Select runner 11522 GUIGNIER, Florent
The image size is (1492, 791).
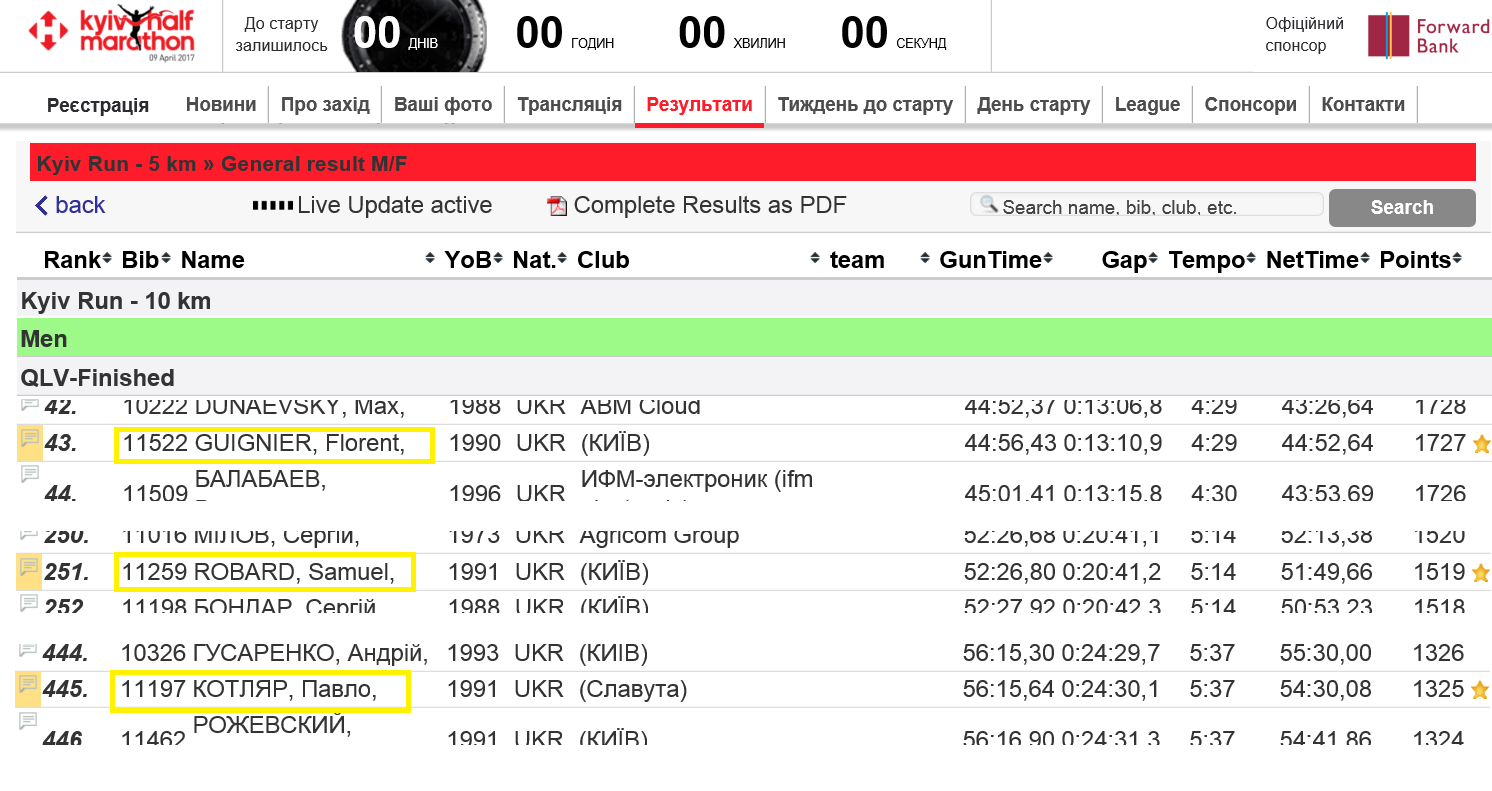[x=275, y=444]
